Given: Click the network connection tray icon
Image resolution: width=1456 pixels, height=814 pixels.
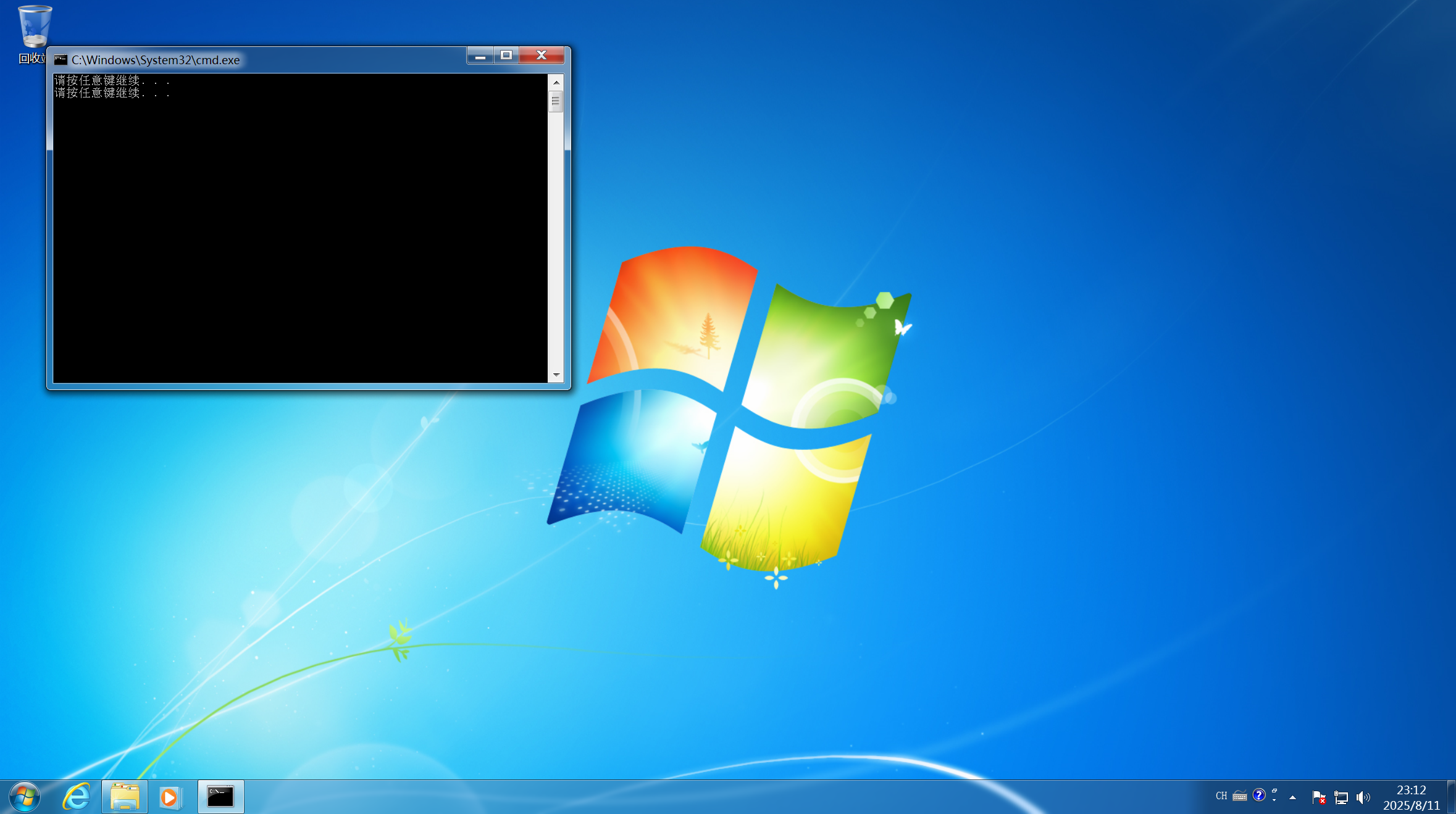Looking at the screenshot, I should pos(1341,797).
